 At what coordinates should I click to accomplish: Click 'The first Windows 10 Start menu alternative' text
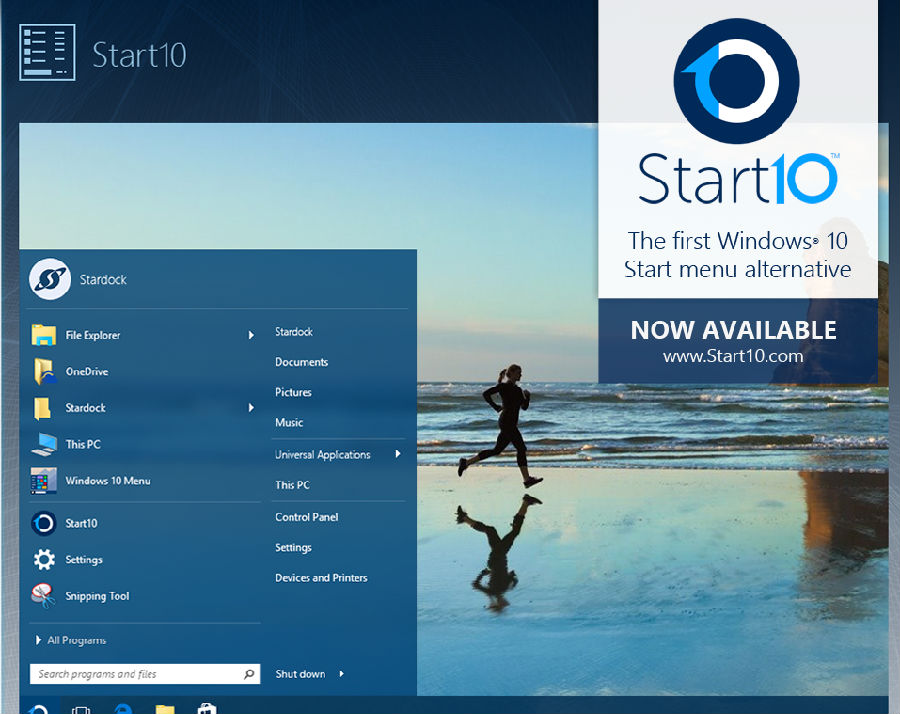point(738,255)
